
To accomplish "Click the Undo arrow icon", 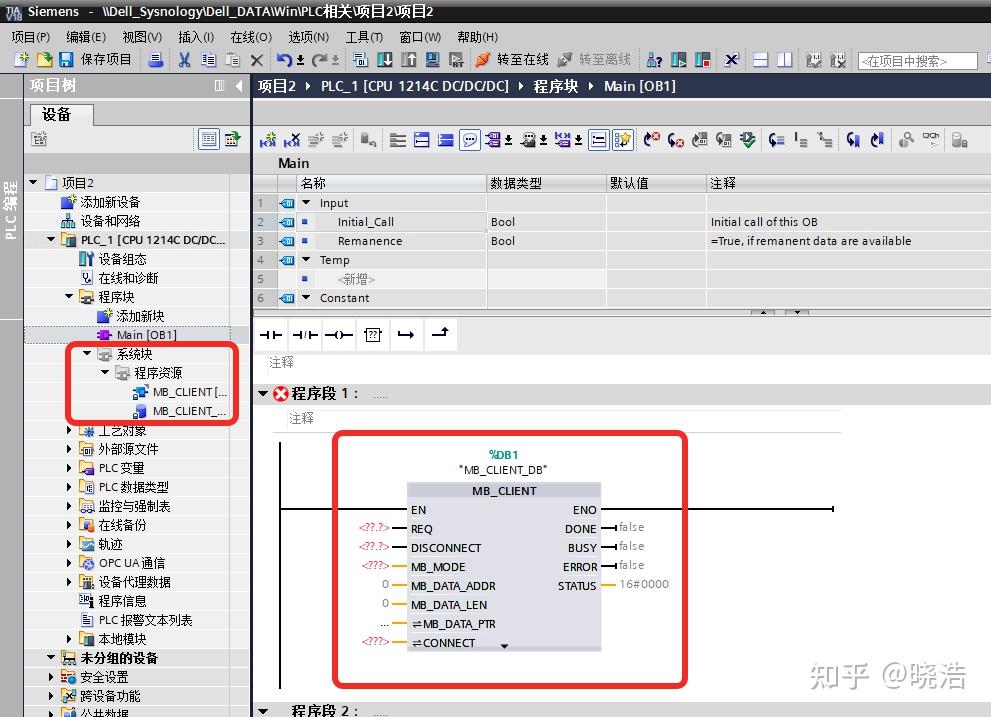I will coord(284,59).
